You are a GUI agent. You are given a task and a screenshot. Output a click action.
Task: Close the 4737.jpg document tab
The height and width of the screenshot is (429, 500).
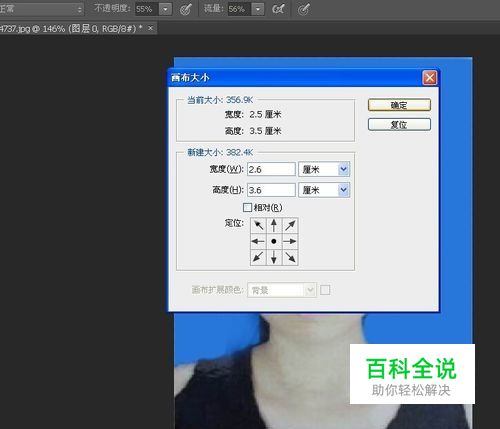pyautogui.click(x=150, y=28)
